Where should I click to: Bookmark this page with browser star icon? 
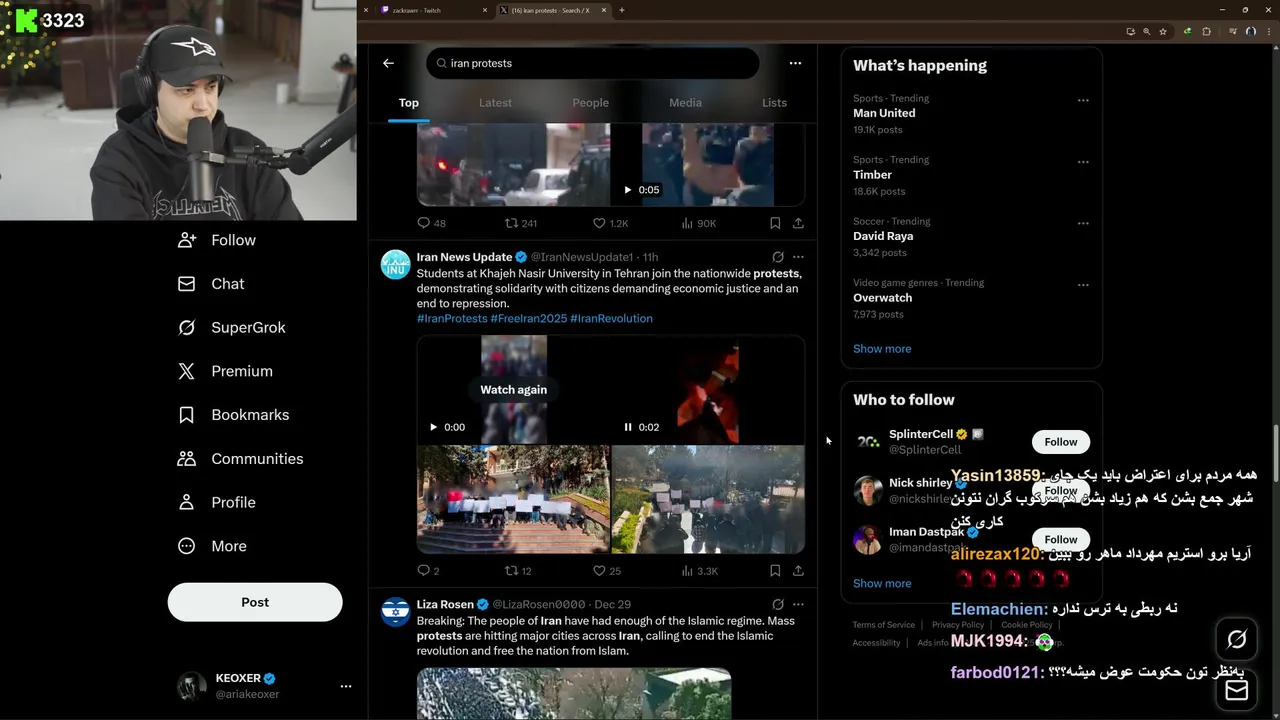(x=1163, y=31)
